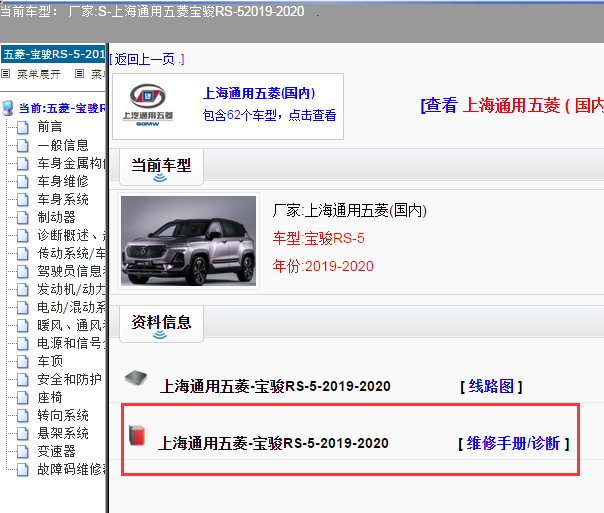
Task: Open the 线路图 link
Action: [491, 386]
